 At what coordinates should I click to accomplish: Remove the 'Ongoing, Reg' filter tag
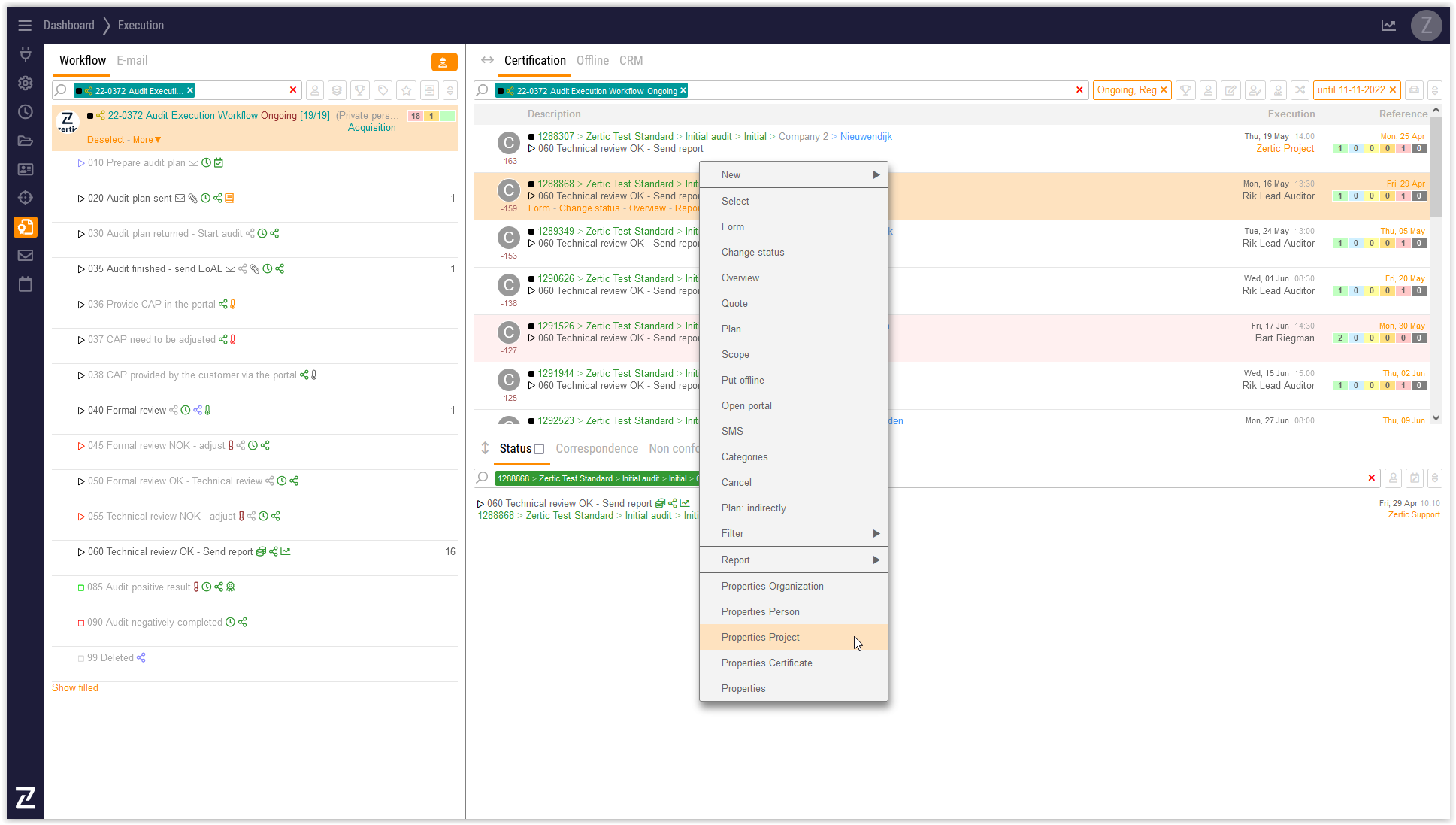[x=1164, y=89]
